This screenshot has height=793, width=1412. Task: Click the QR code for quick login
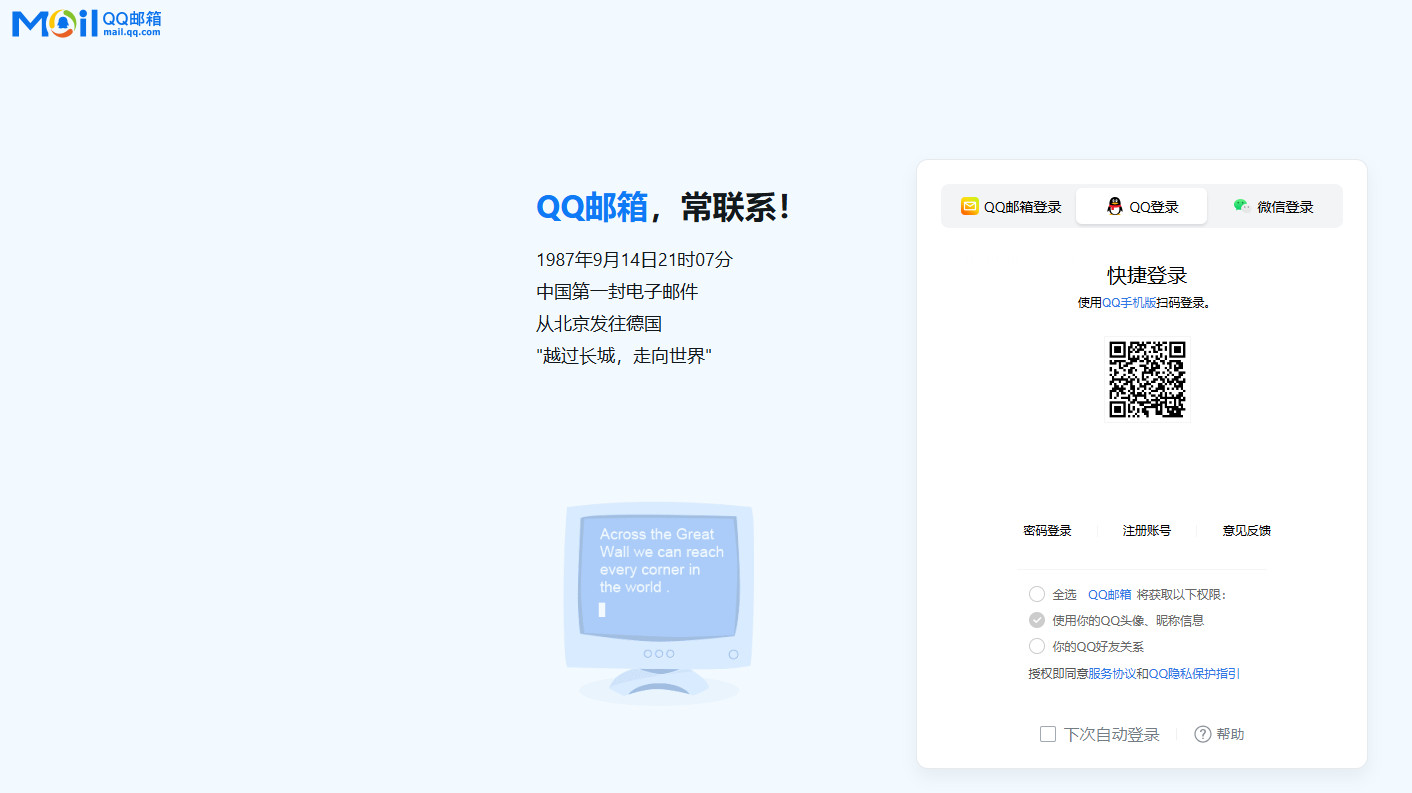click(1147, 380)
